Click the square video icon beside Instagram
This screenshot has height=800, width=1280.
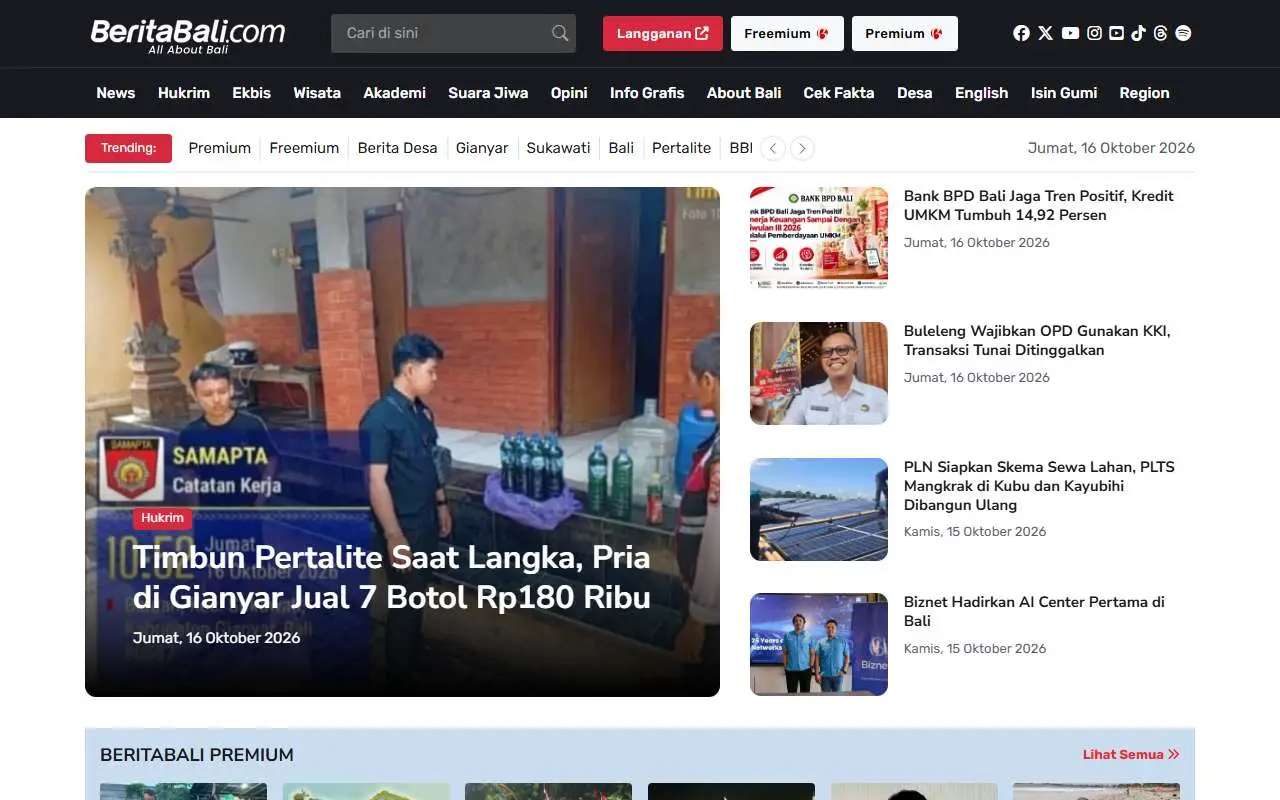(x=1116, y=33)
